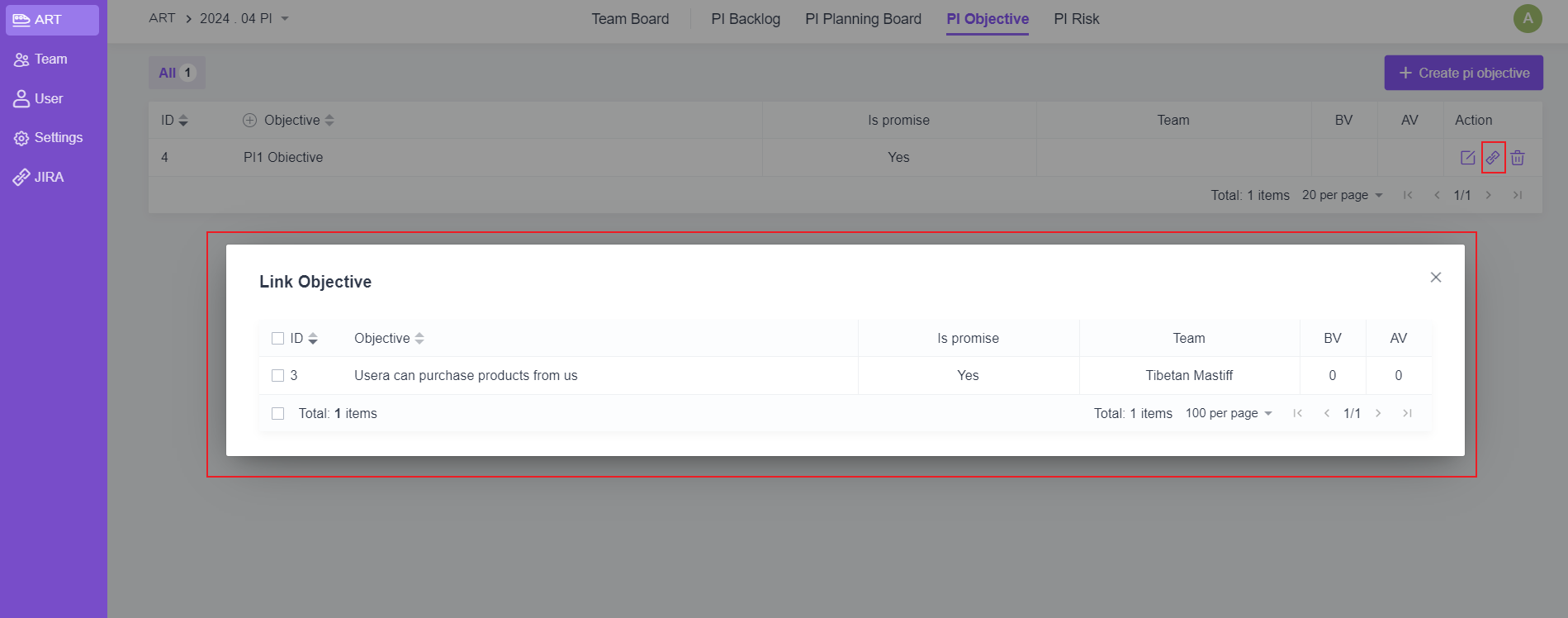Go to first page in dialog pagination
Screen dimensions: 1568x618
(1298, 413)
